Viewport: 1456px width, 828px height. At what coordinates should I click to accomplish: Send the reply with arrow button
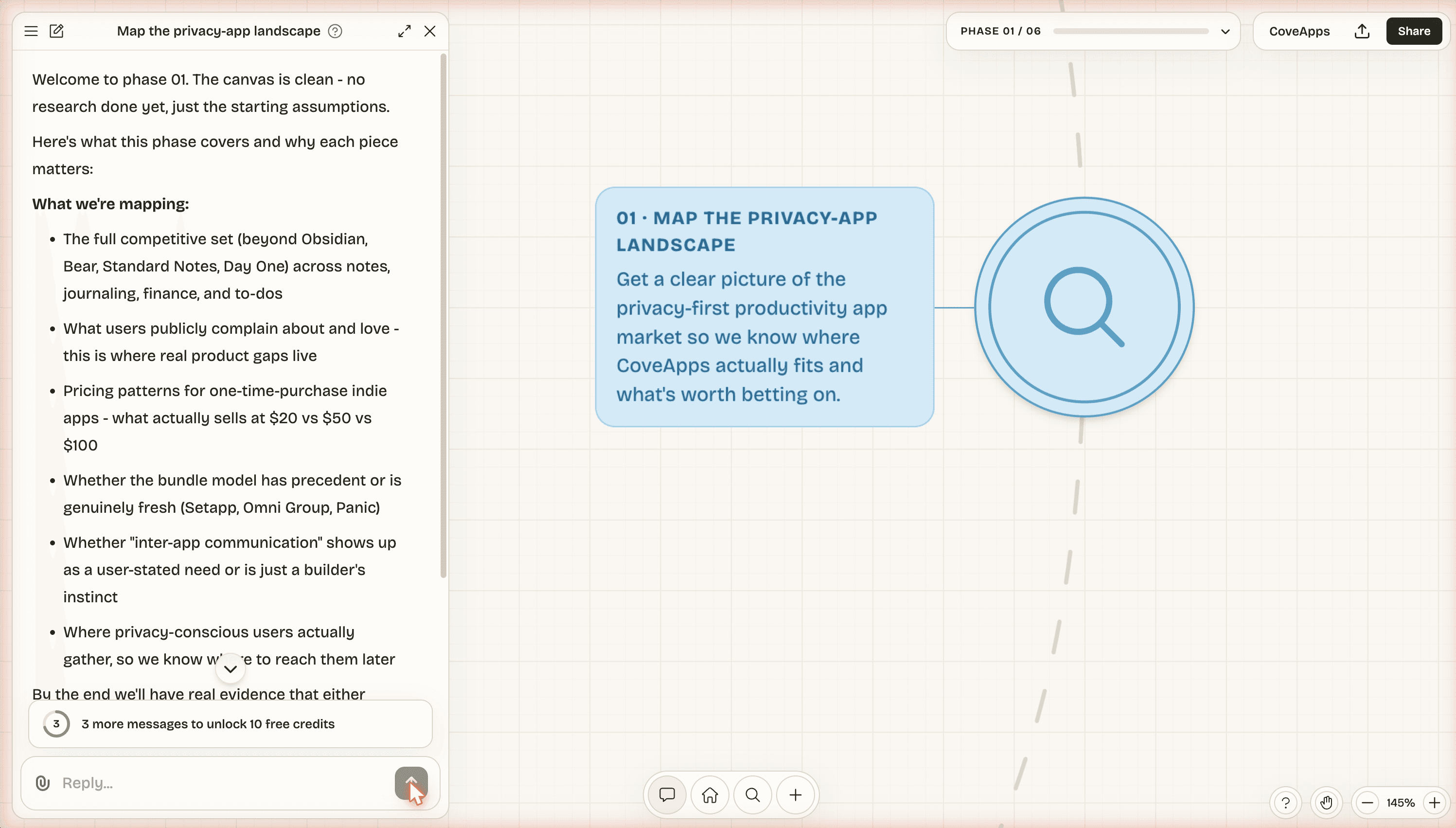(411, 783)
